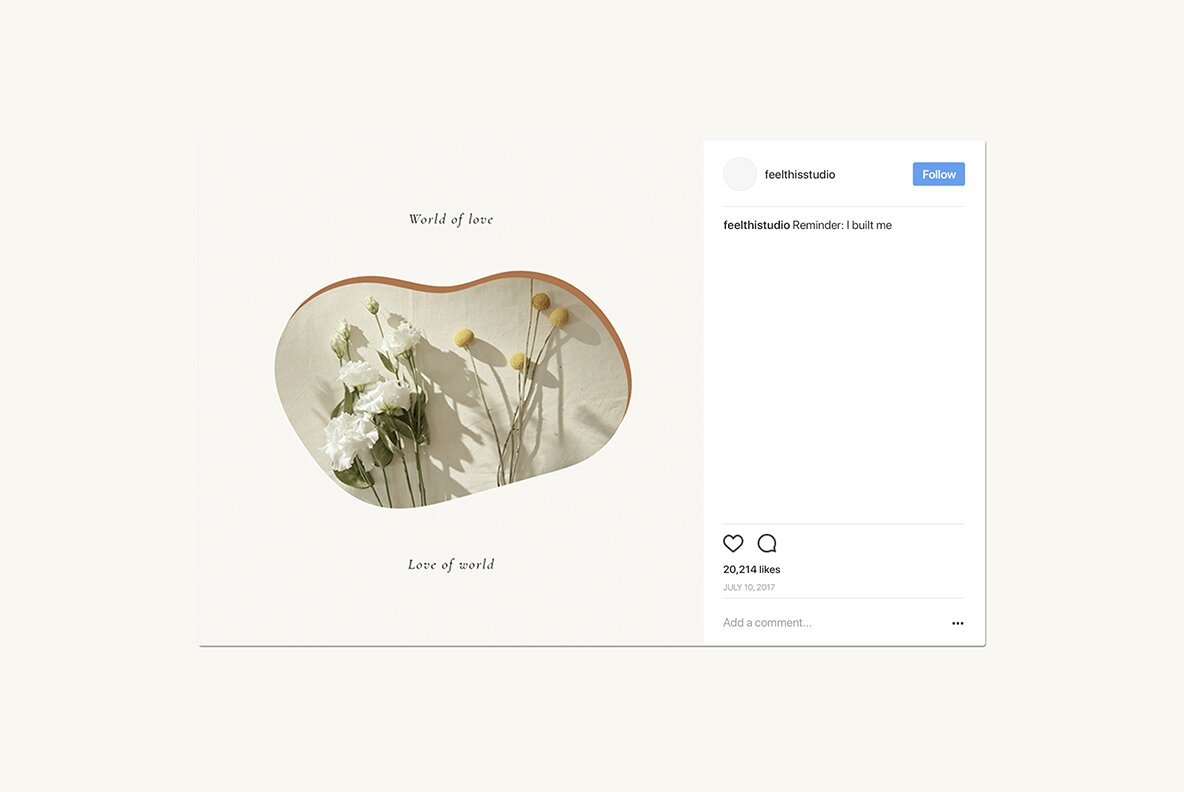Image resolution: width=1184 pixels, height=792 pixels.
Task: Click the divider area above the like row
Action: (843, 521)
